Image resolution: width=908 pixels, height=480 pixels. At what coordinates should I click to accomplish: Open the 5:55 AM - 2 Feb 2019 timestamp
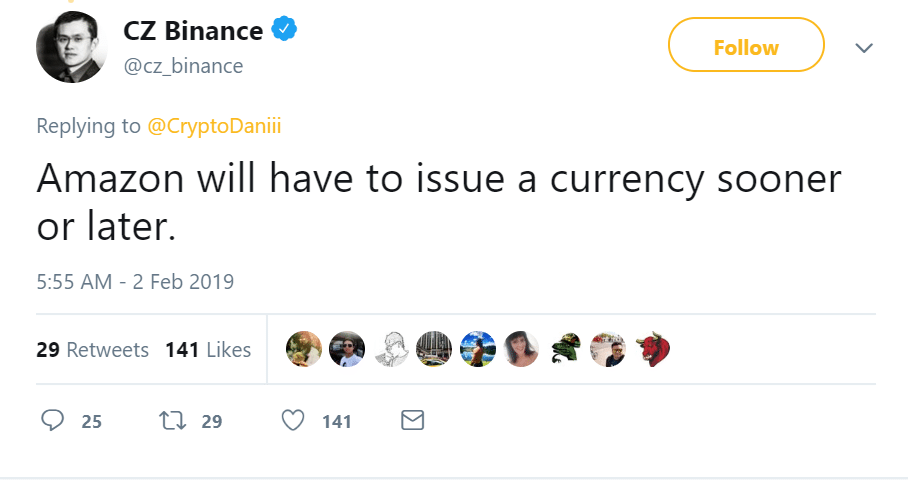(x=135, y=281)
